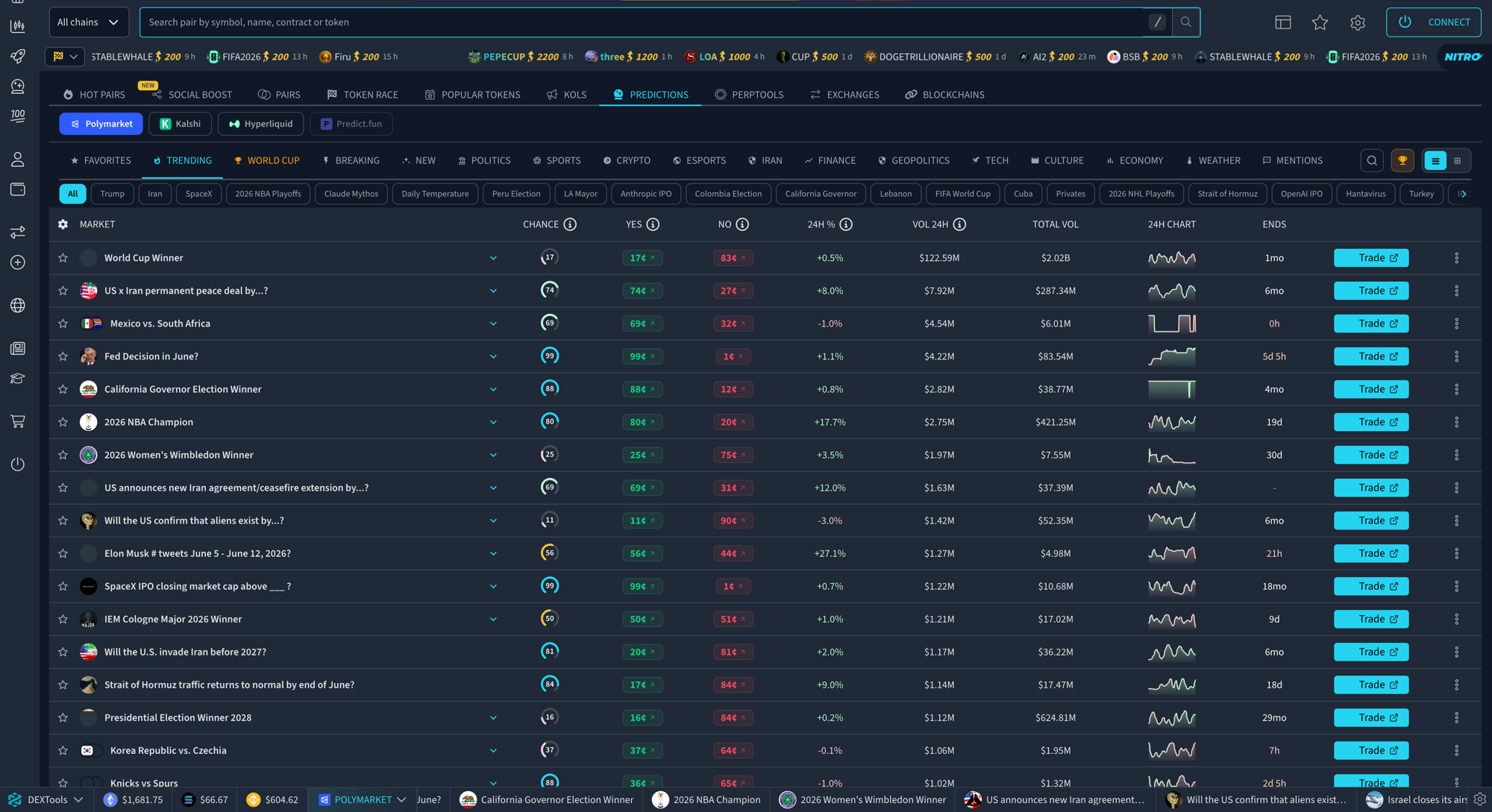Open the shopping cart icon in sidebar

tap(18, 421)
